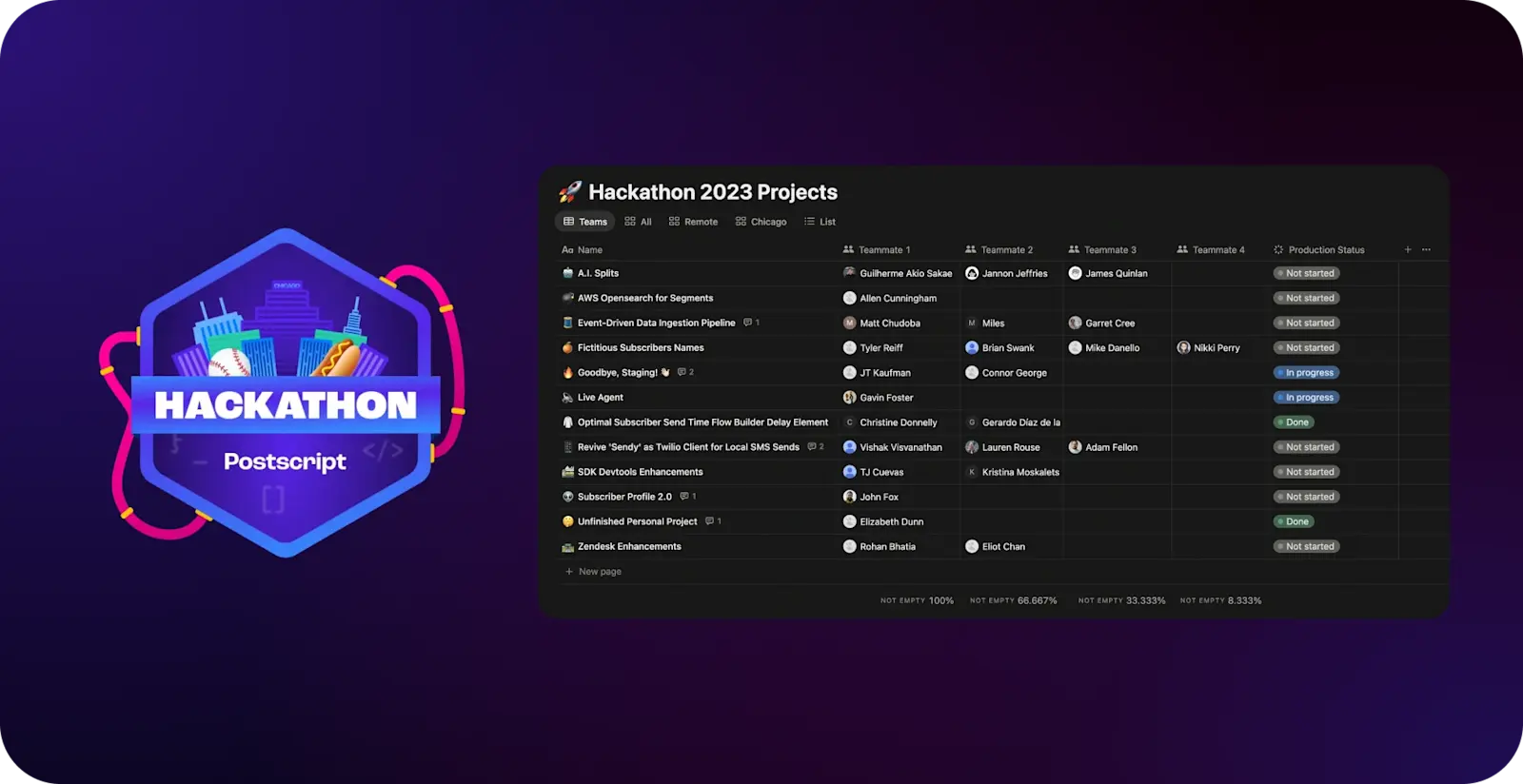
Task: Click Live Agent In progress status
Action: coord(1307,397)
